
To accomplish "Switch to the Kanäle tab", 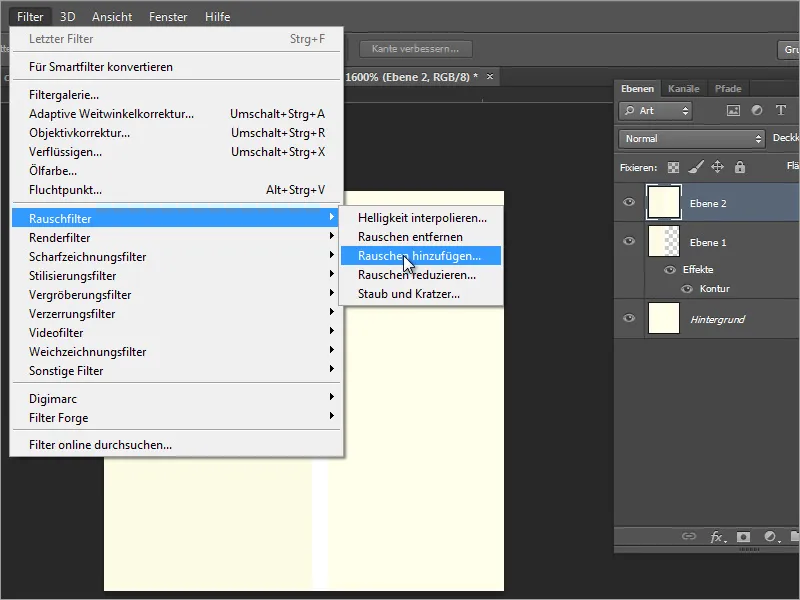I will [x=684, y=89].
